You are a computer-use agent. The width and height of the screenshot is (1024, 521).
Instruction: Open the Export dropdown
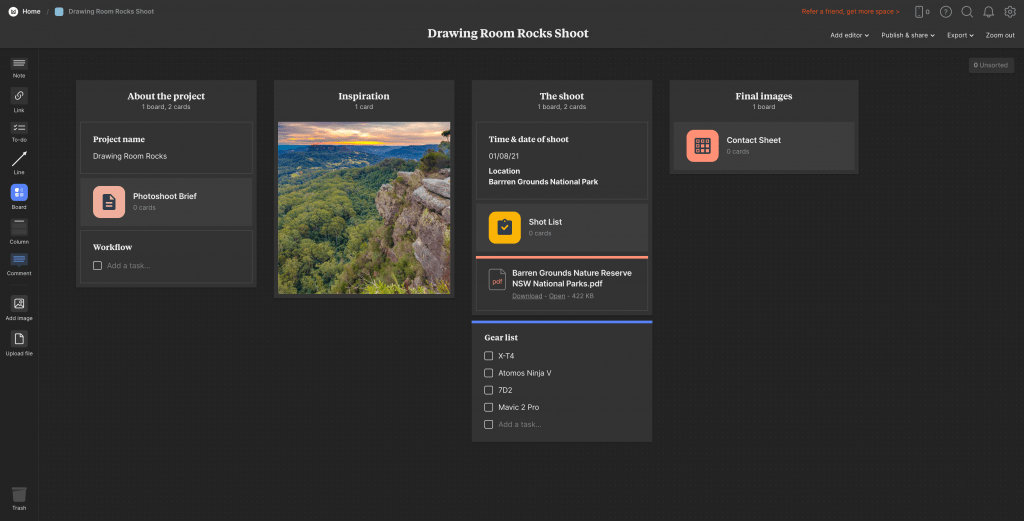tap(960, 35)
